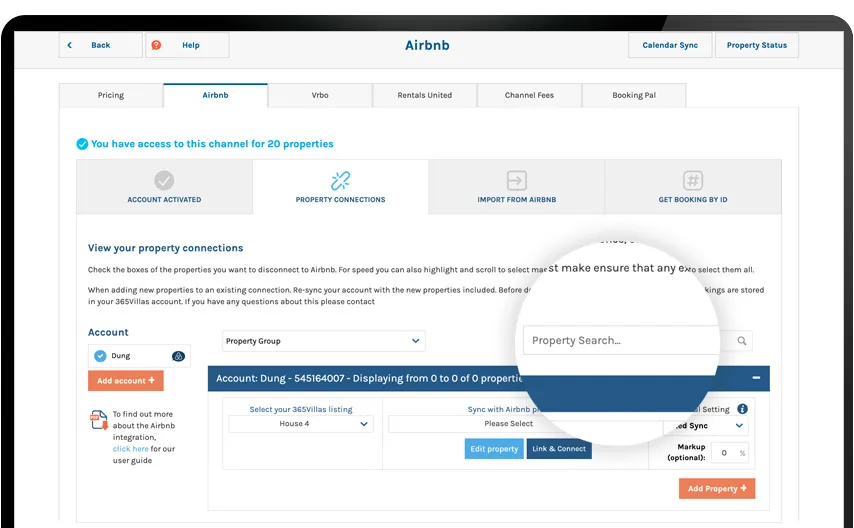The image size is (854, 528).
Task: Toggle the Dung account checkbox
Action: 100,356
